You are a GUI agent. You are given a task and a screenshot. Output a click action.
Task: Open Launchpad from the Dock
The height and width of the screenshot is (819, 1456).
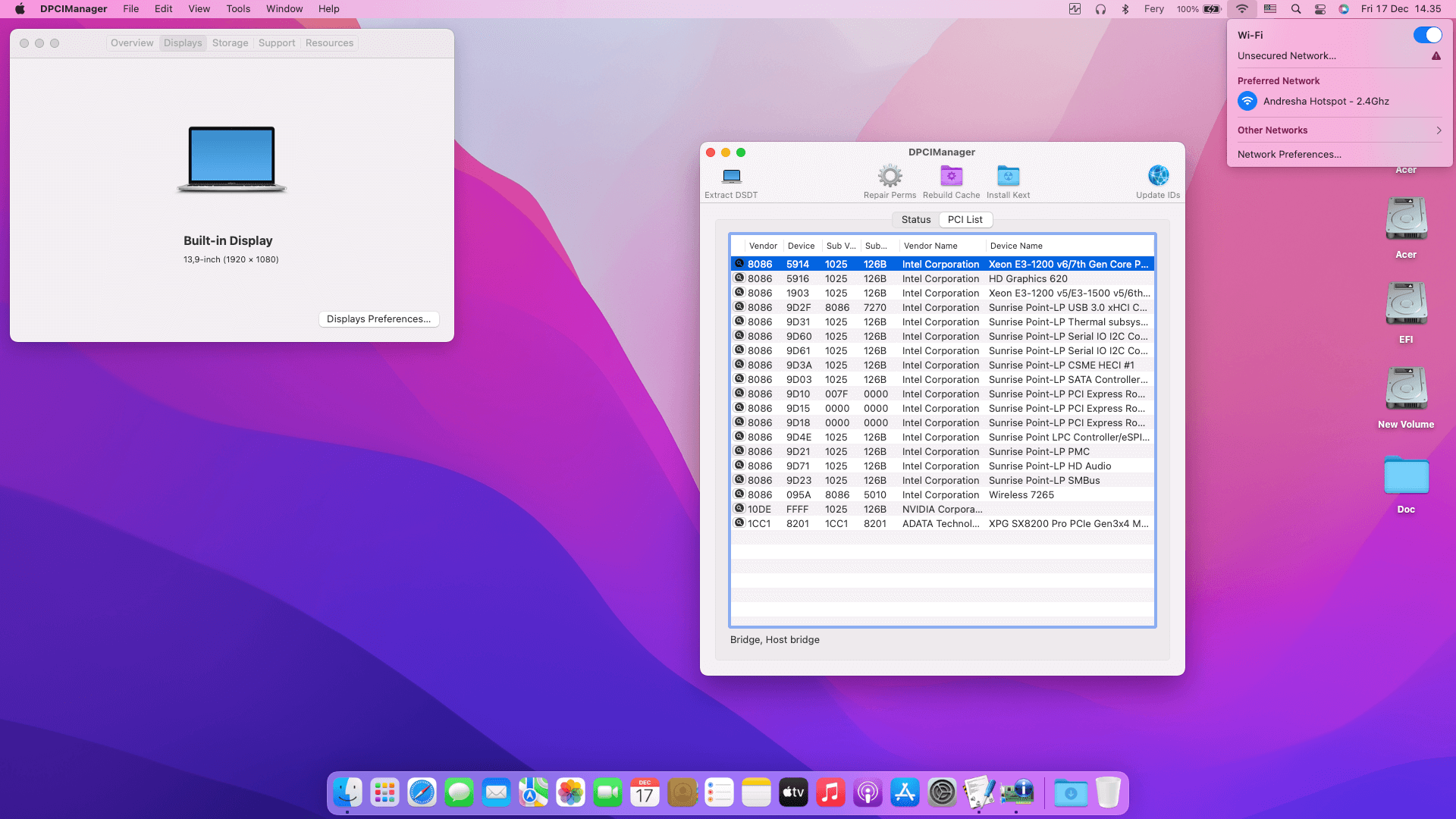[385, 792]
